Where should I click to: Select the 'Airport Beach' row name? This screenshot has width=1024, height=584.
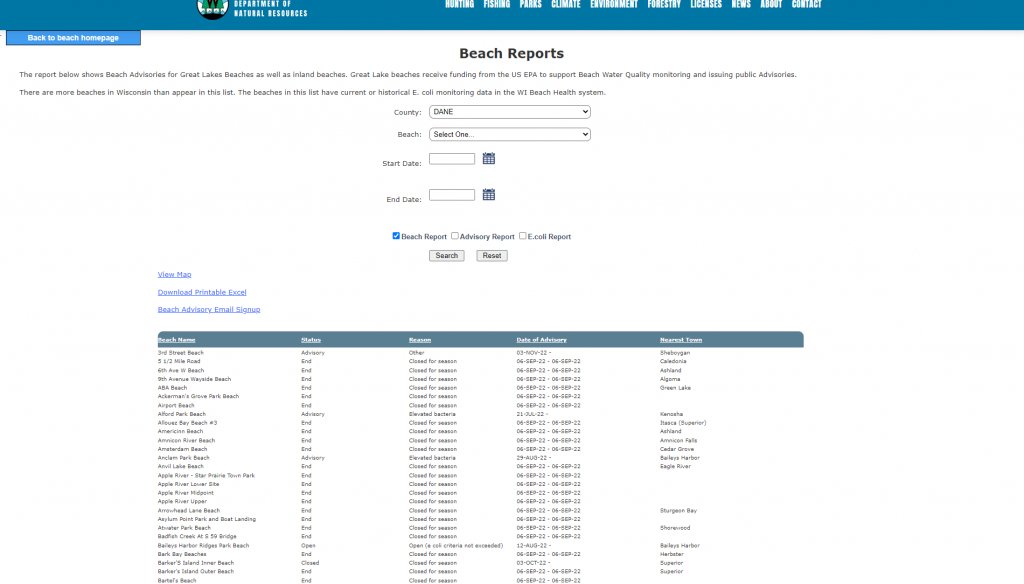176,406
